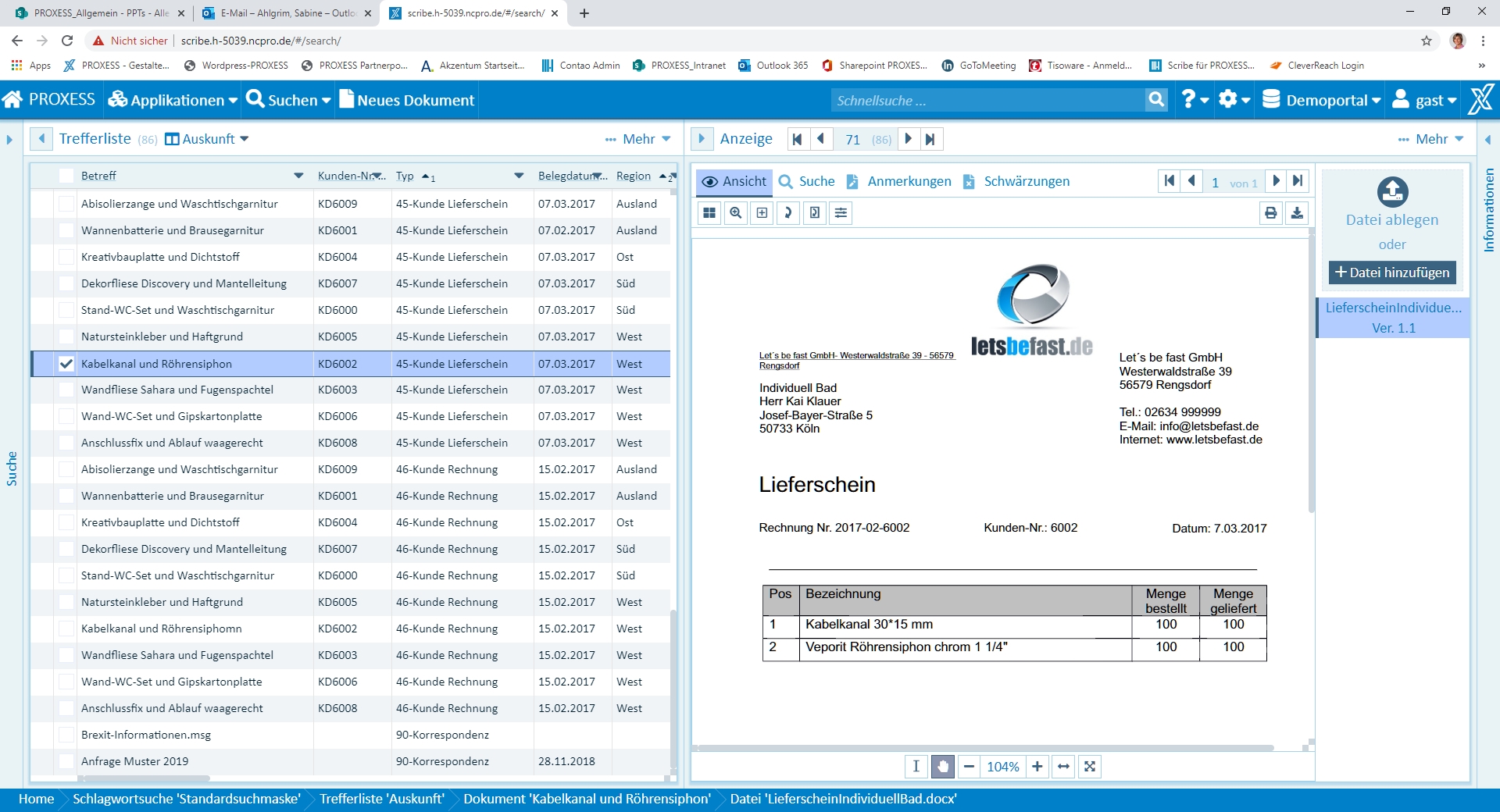
Task: Check the Abisolierzange Lieferschein row checkbox
Action: pos(66,204)
